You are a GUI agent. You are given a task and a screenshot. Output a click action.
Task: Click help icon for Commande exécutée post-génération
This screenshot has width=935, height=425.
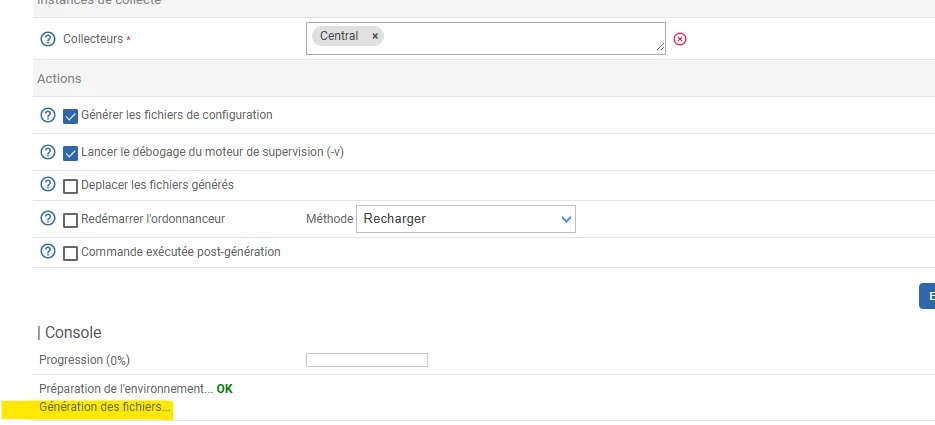47,253
